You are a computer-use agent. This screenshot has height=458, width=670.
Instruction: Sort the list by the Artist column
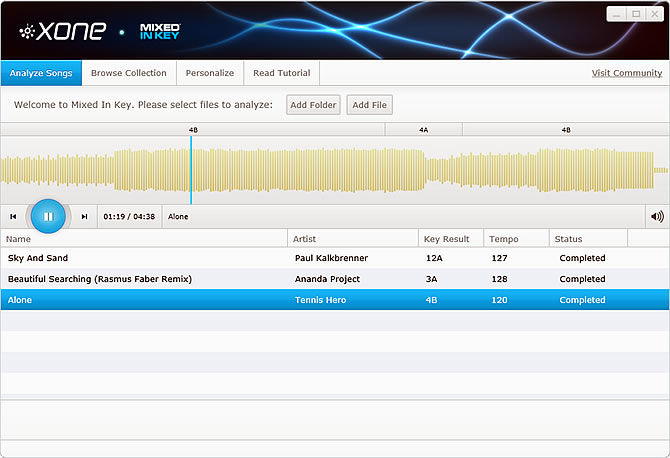pos(353,239)
